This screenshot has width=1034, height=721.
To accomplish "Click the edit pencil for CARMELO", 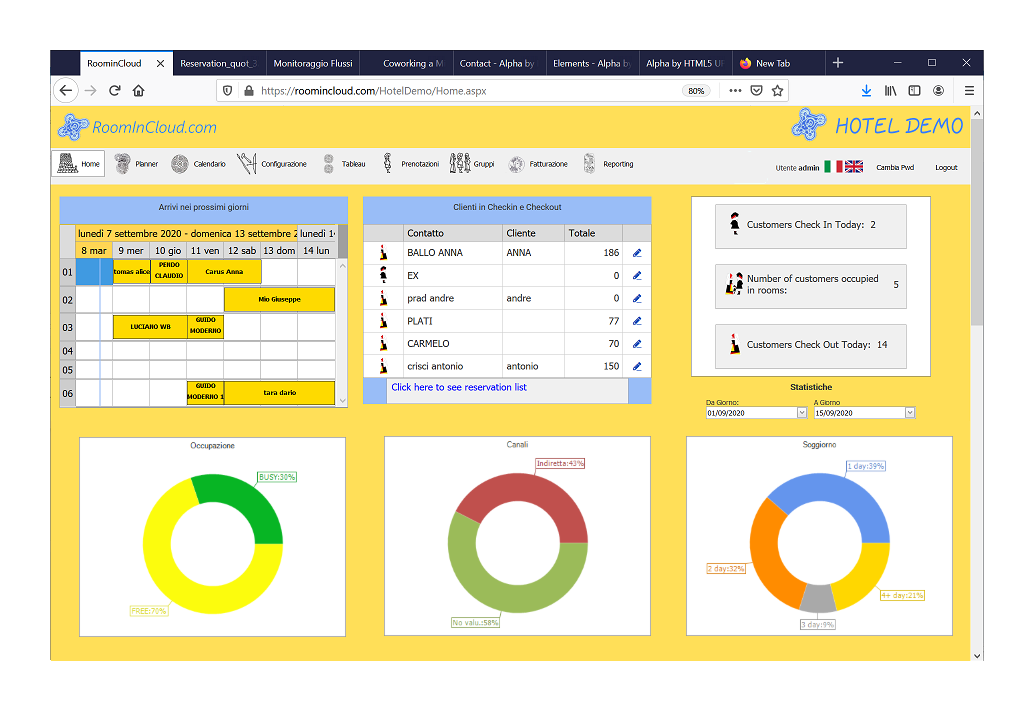I will (637, 344).
